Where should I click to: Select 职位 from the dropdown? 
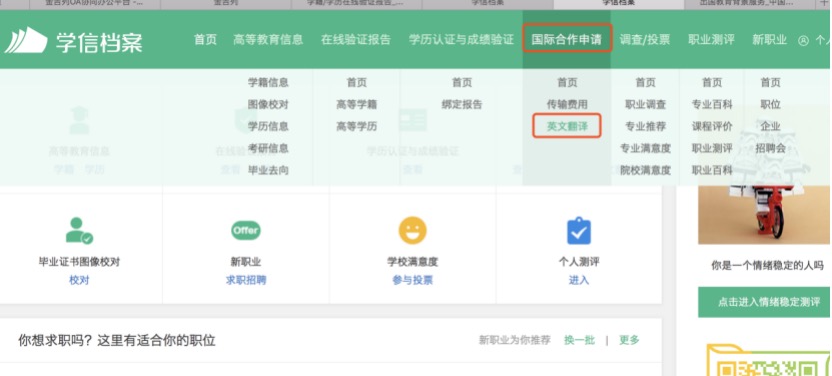[770, 104]
